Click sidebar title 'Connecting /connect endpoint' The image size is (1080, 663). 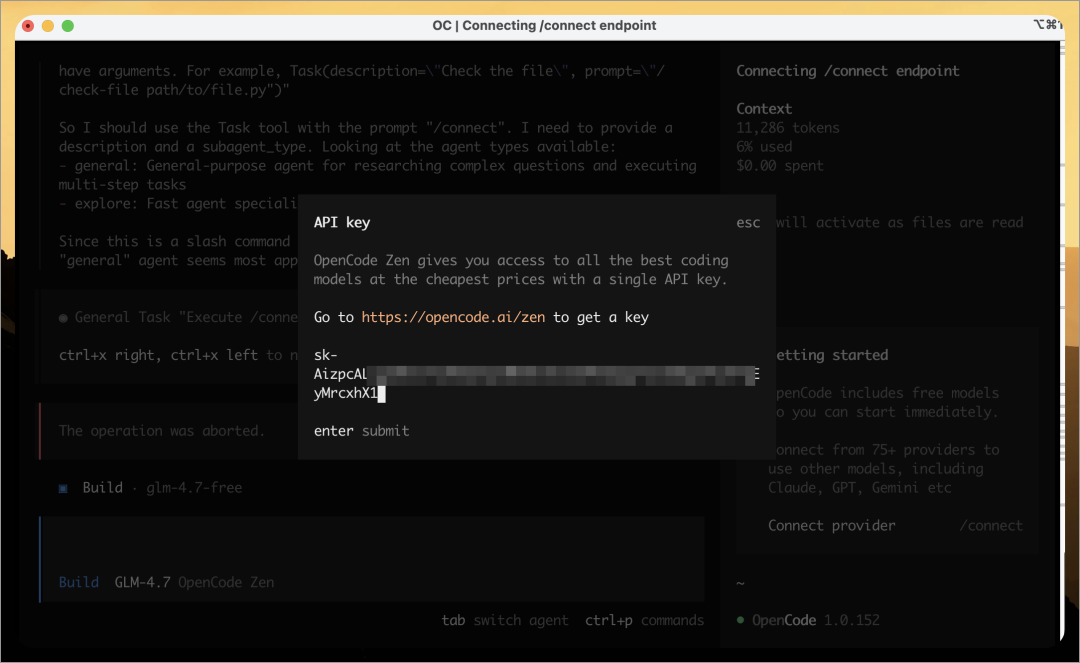(x=847, y=71)
